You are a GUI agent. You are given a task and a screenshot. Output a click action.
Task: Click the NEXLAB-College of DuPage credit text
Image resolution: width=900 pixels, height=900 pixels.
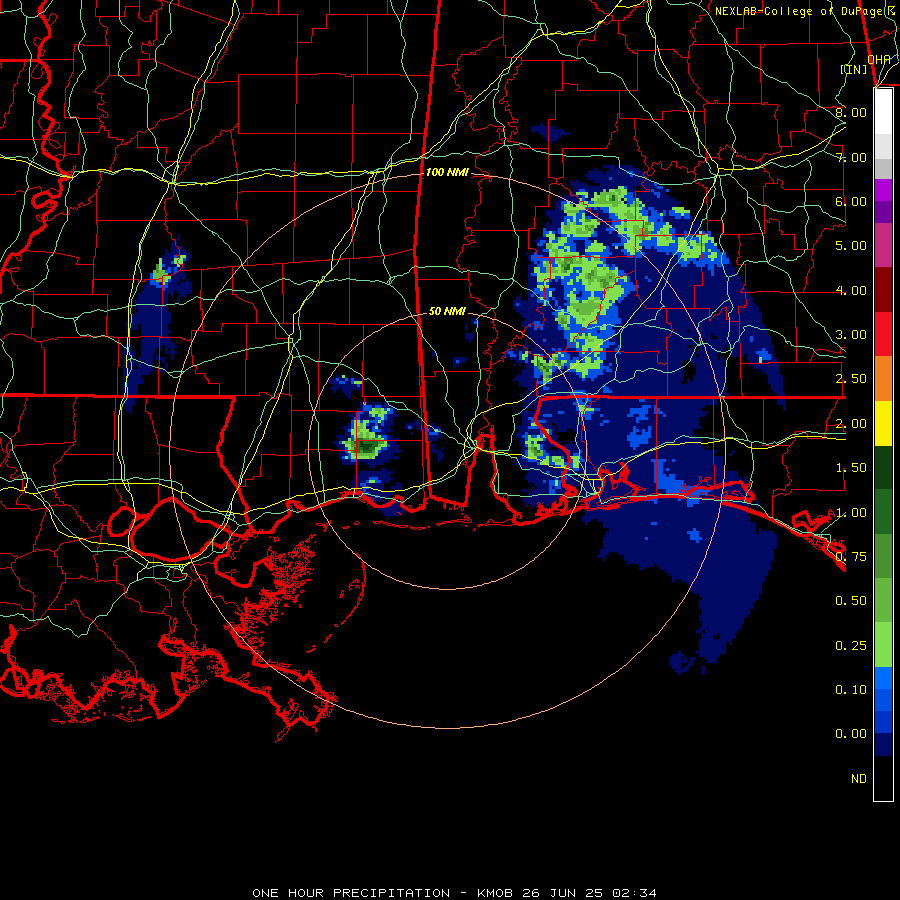pos(804,11)
